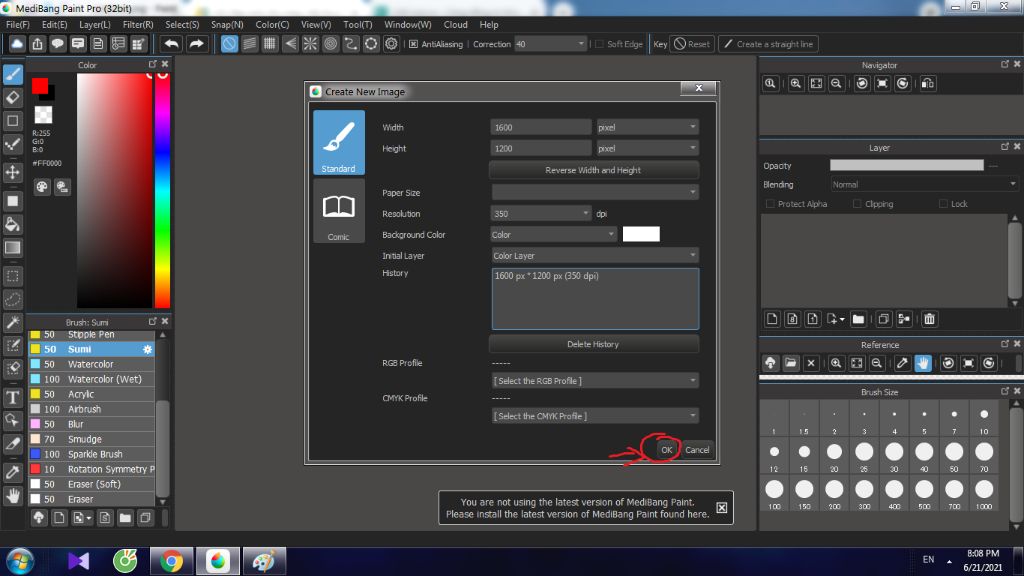Image resolution: width=1024 pixels, height=576 pixels.
Task: Dismiss the update notification with X
Action: (722, 507)
